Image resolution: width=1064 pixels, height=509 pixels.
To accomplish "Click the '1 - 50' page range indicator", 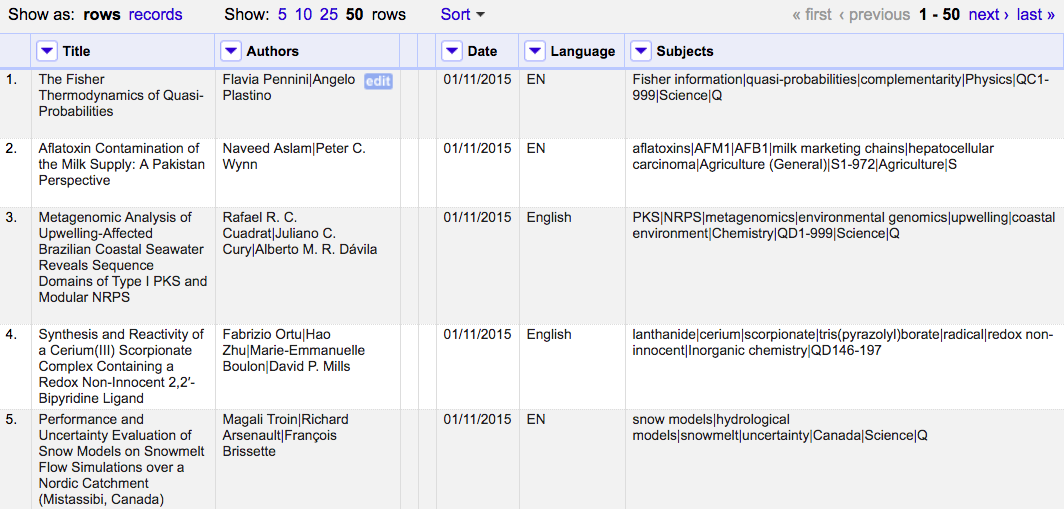I will click(939, 14).
